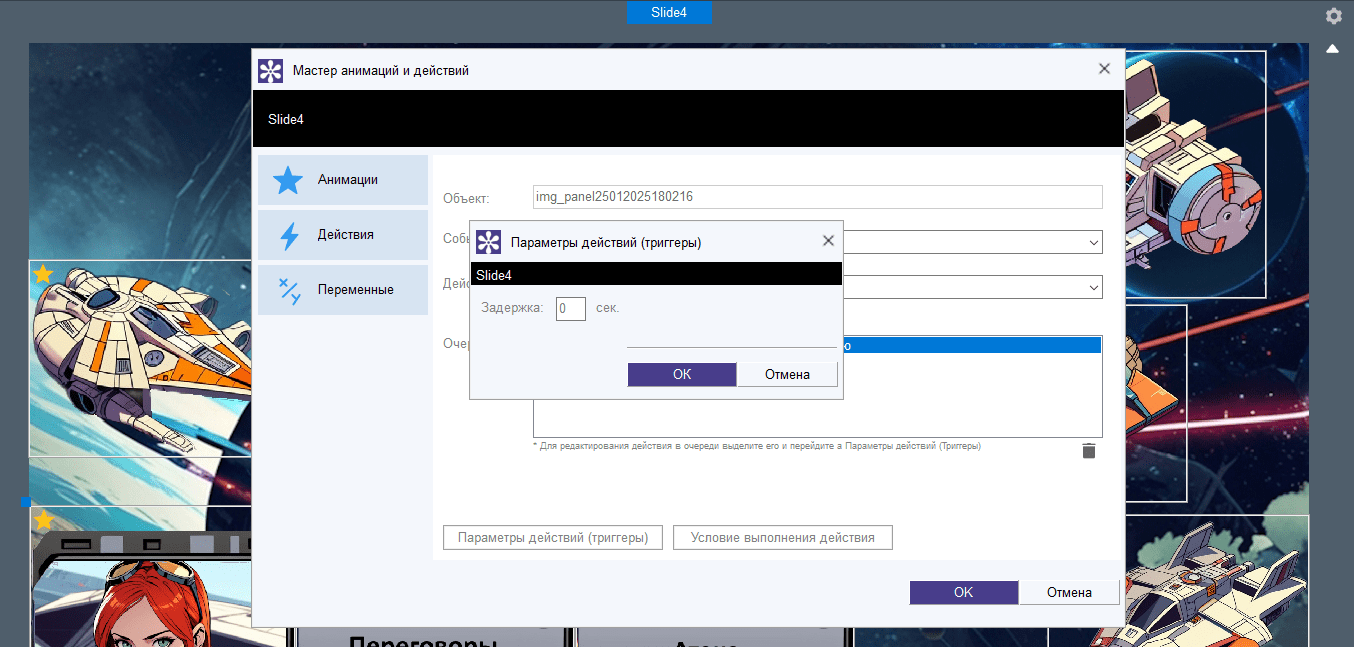Open the settings gear in the top corner
1354x647 pixels.
tap(1333, 16)
